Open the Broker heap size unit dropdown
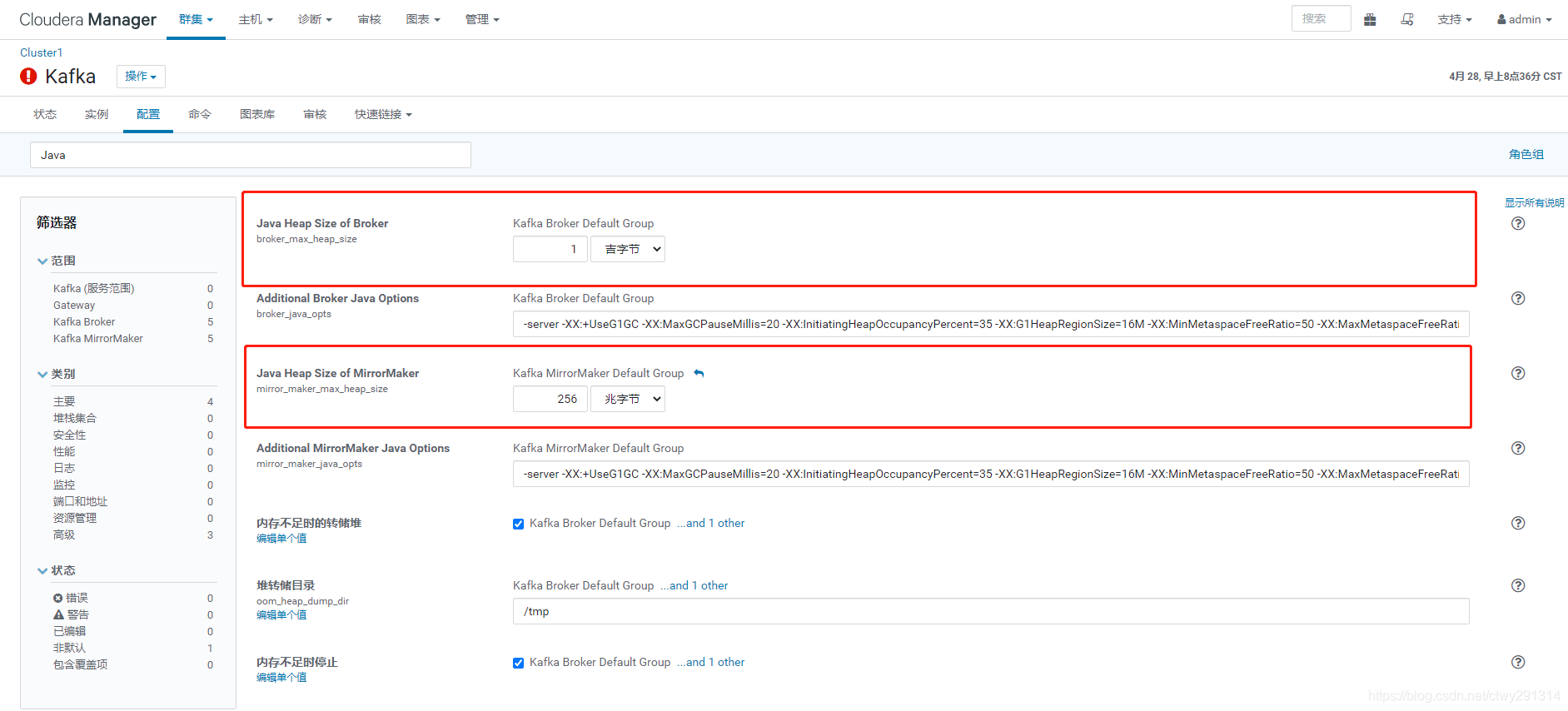1568x711 pixels. pyautogui.click(x=628, y=249)
